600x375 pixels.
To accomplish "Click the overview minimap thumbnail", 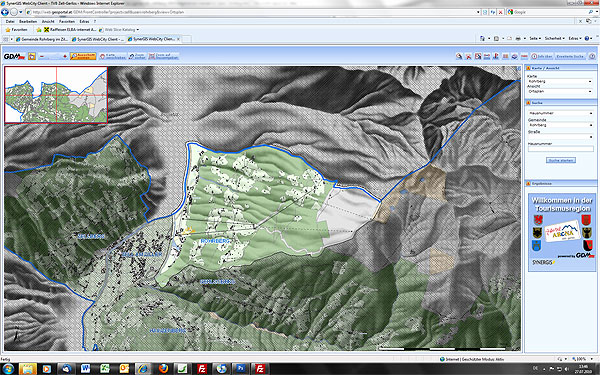I will click(x=56, y=95).
